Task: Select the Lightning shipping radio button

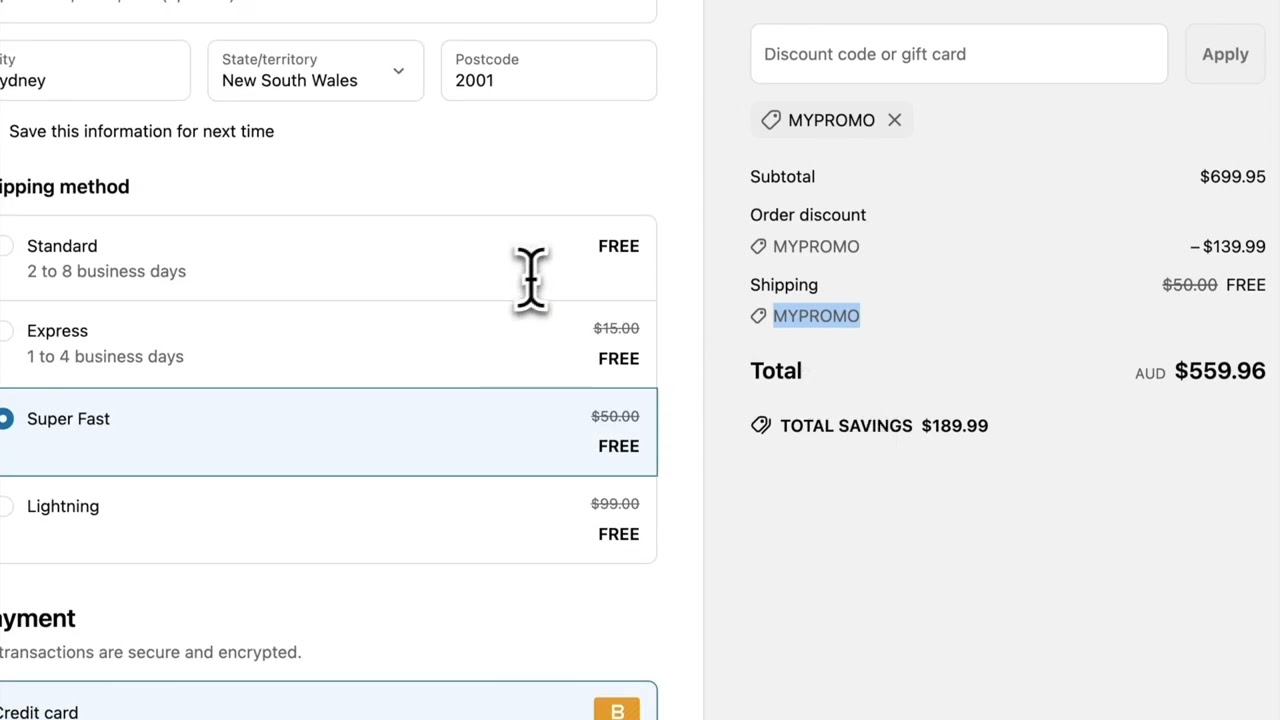Action: point(6,506)
